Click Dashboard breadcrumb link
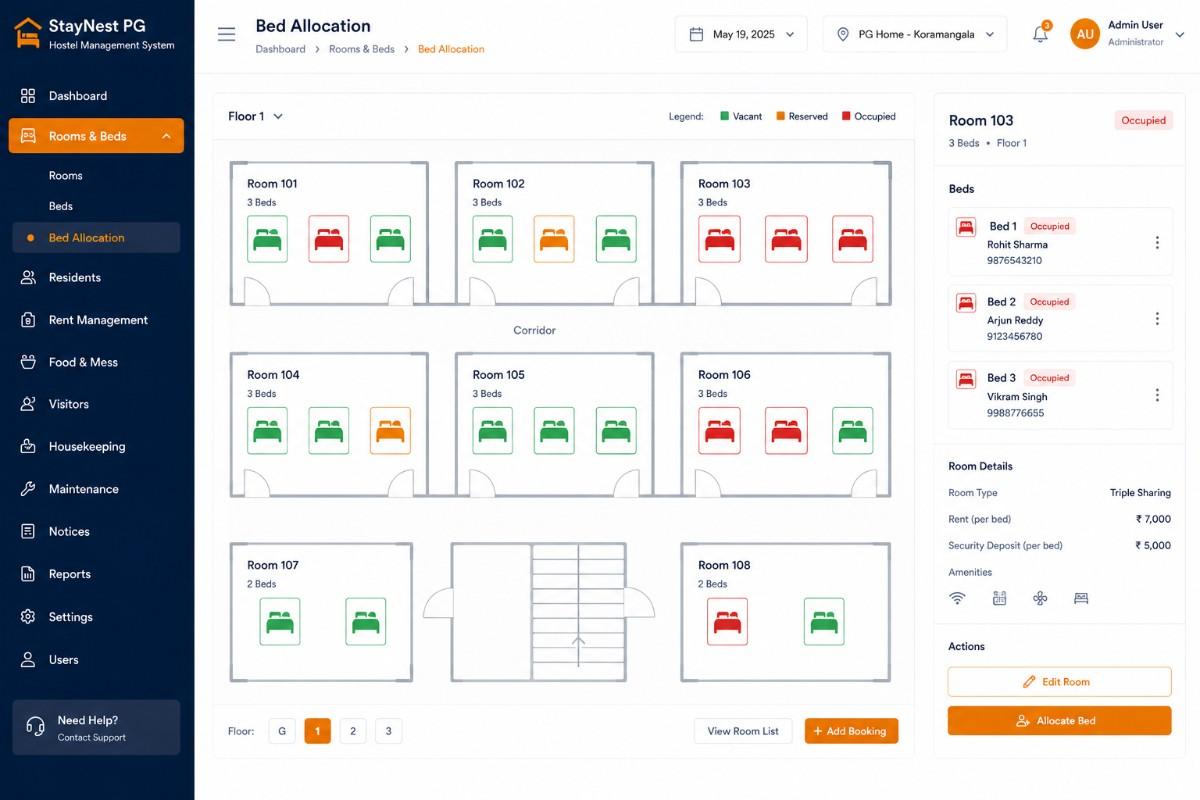 point(280,49)
